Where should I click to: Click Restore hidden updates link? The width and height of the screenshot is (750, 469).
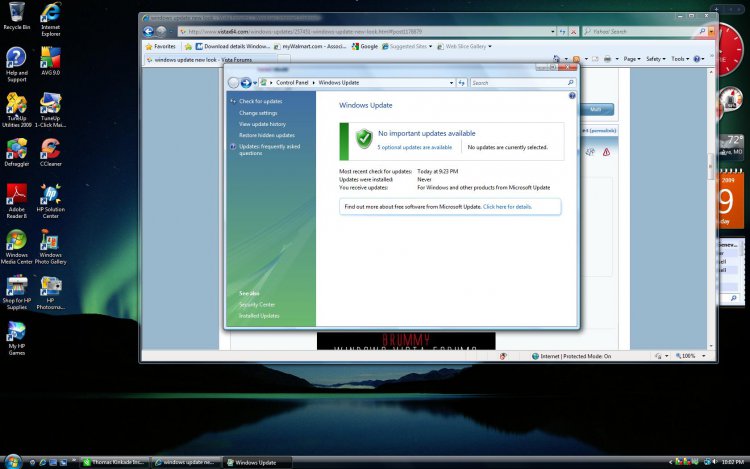click(267, 135)
